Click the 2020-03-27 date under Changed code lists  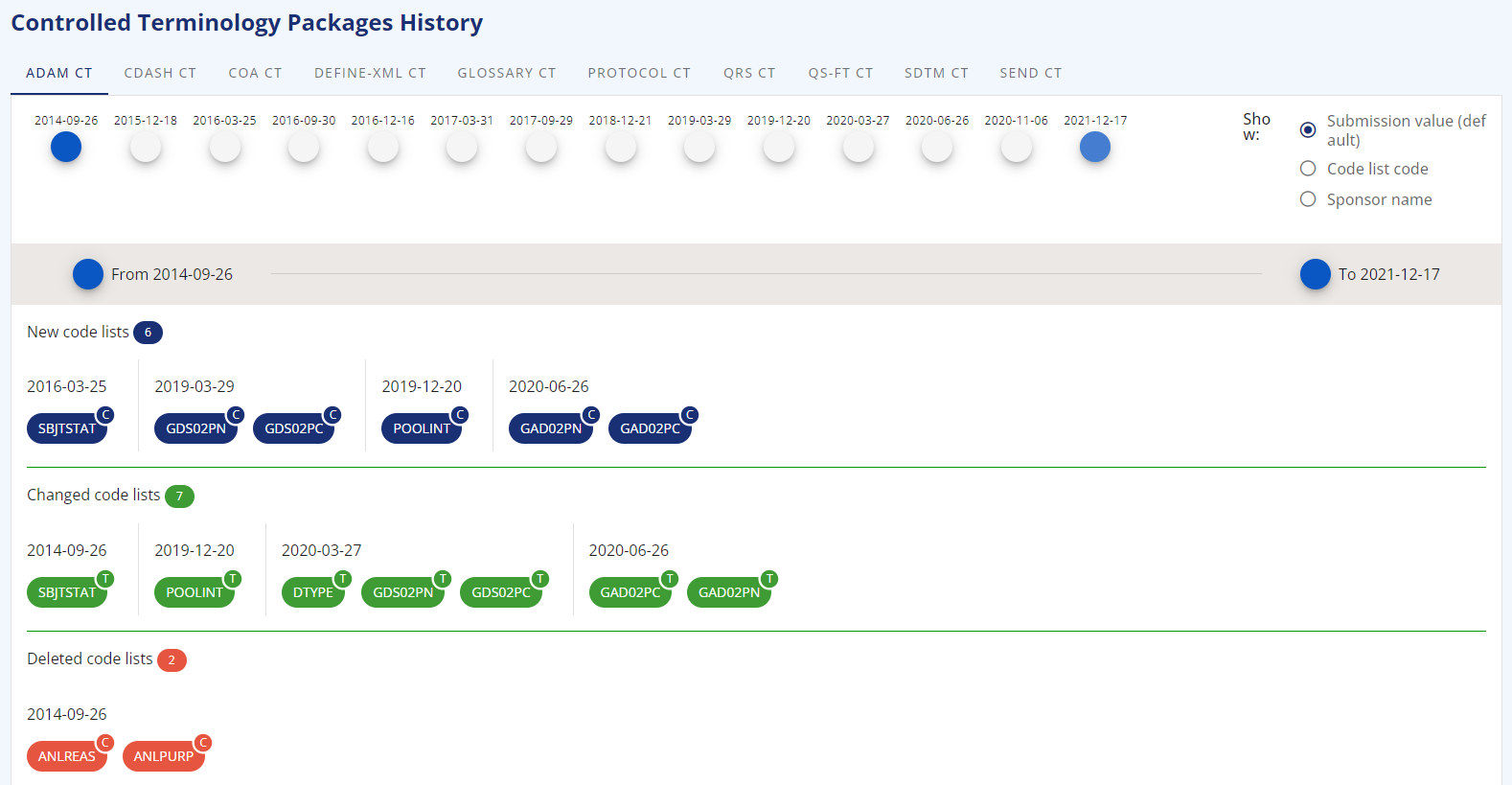(322, 550)
